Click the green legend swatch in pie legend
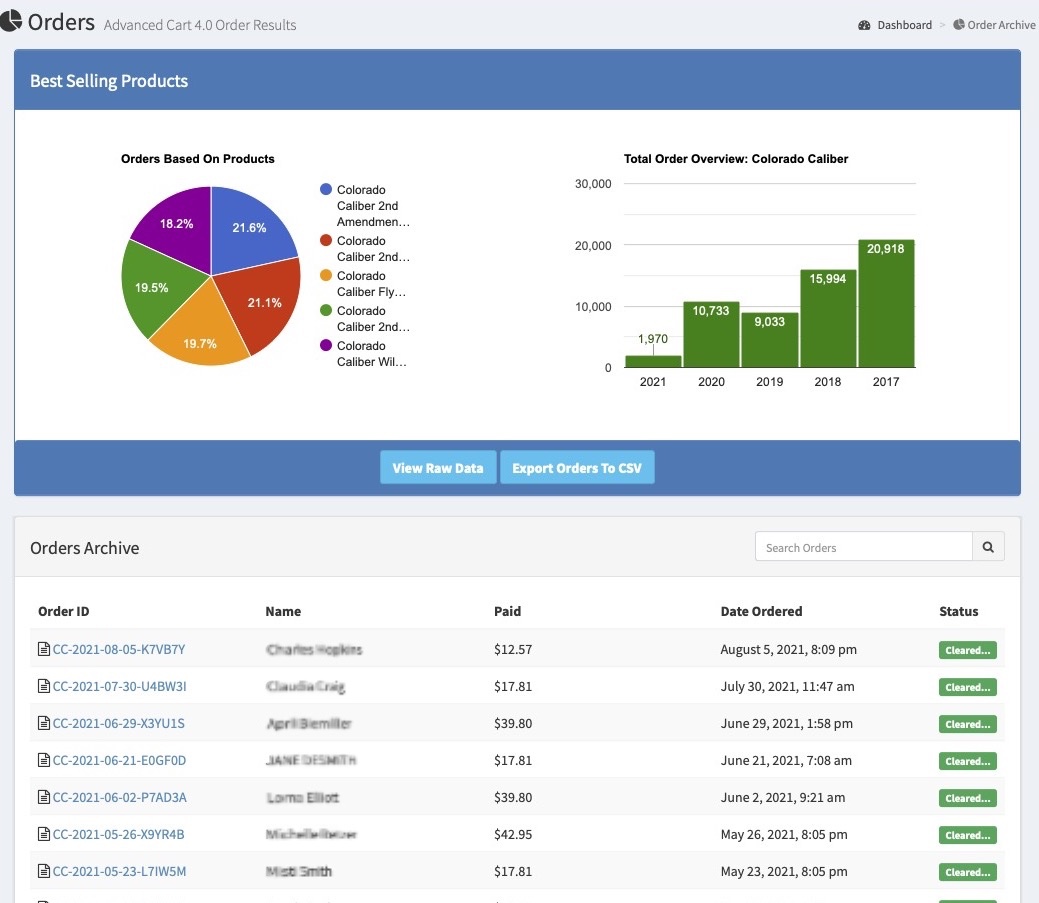Image resolution: width=1039 pixels, height=903 pixels. point(326,310)
